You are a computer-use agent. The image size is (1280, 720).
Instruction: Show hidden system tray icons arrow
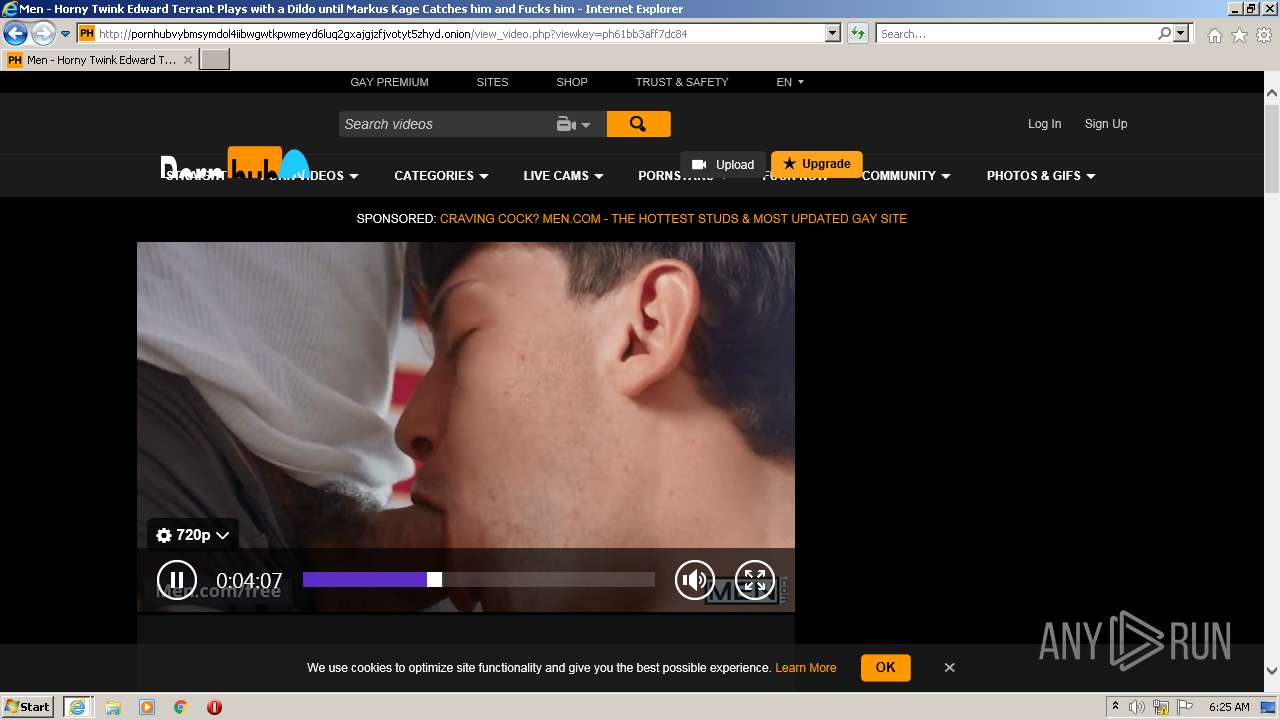[1115, 707]
